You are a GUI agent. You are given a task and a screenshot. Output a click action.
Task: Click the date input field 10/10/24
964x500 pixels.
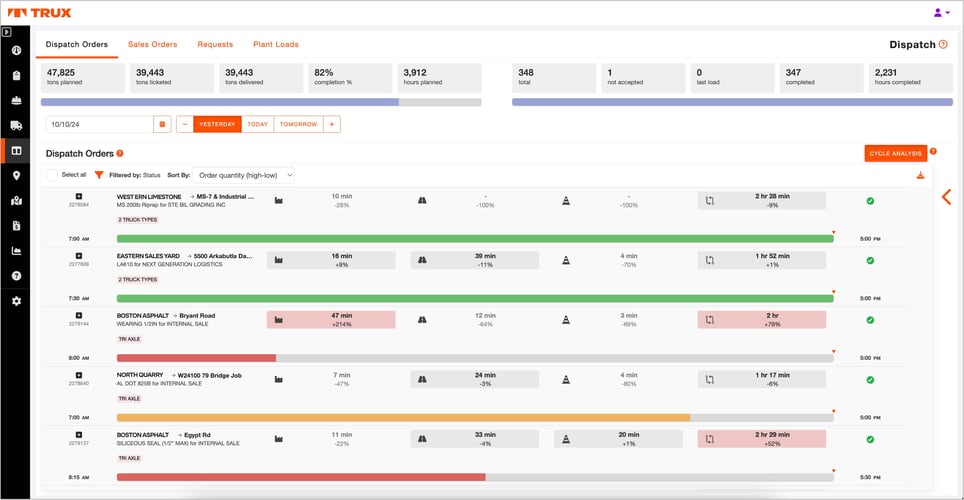click(x=100, y=124)
